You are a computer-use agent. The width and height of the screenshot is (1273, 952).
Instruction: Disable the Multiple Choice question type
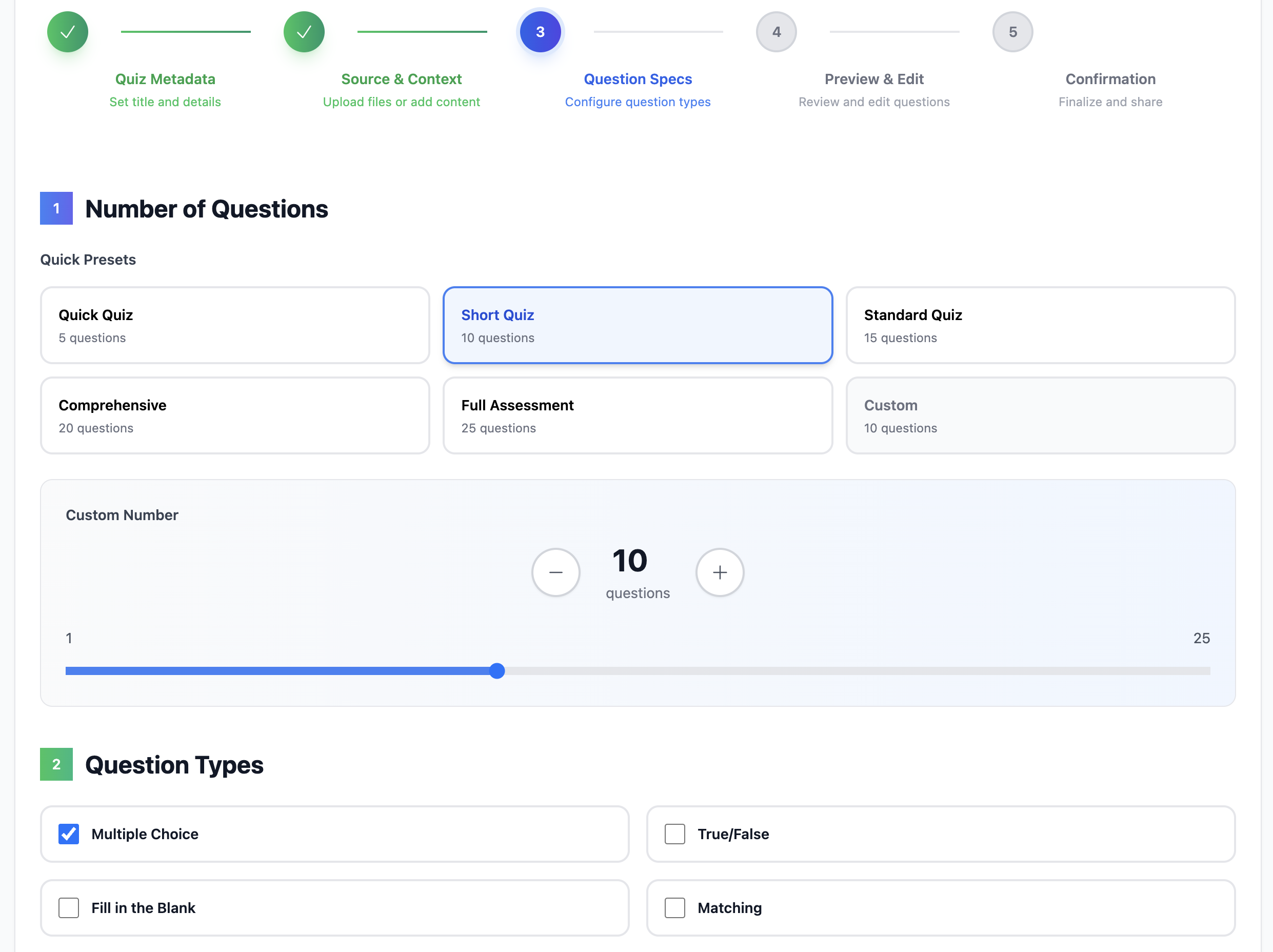[68, 834]
